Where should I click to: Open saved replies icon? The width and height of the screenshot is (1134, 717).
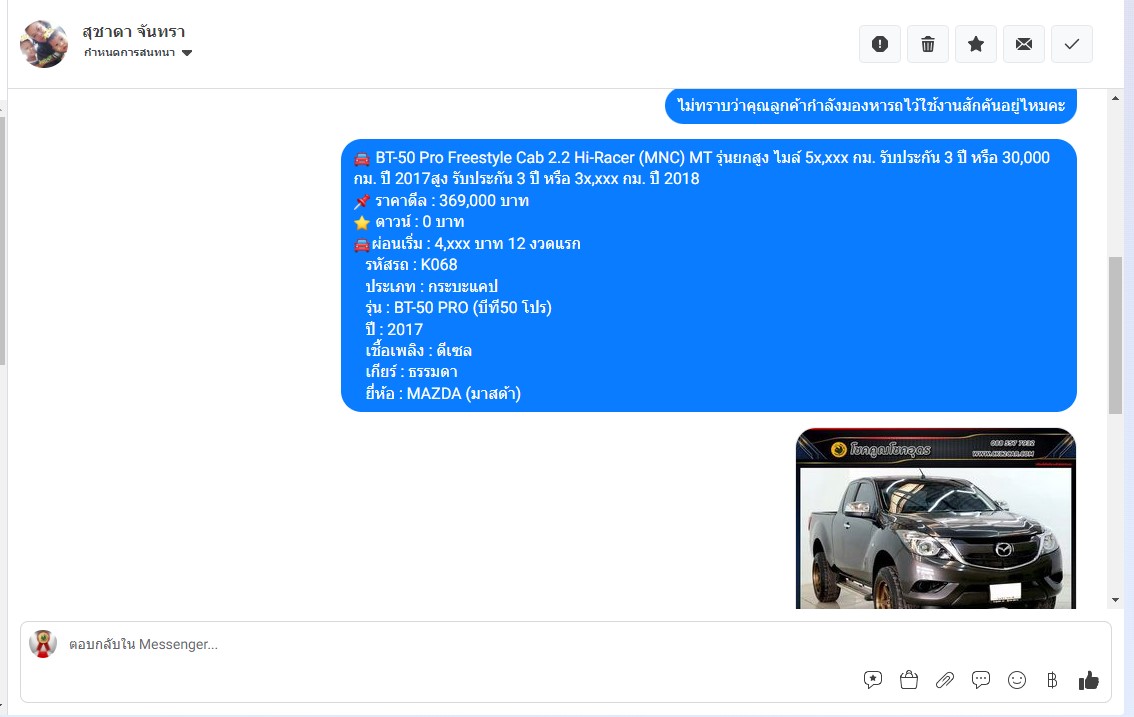point(873,679)
